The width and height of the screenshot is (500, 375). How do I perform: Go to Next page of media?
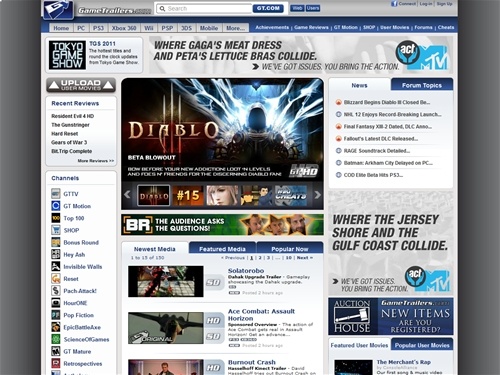(x=305, y=258)
